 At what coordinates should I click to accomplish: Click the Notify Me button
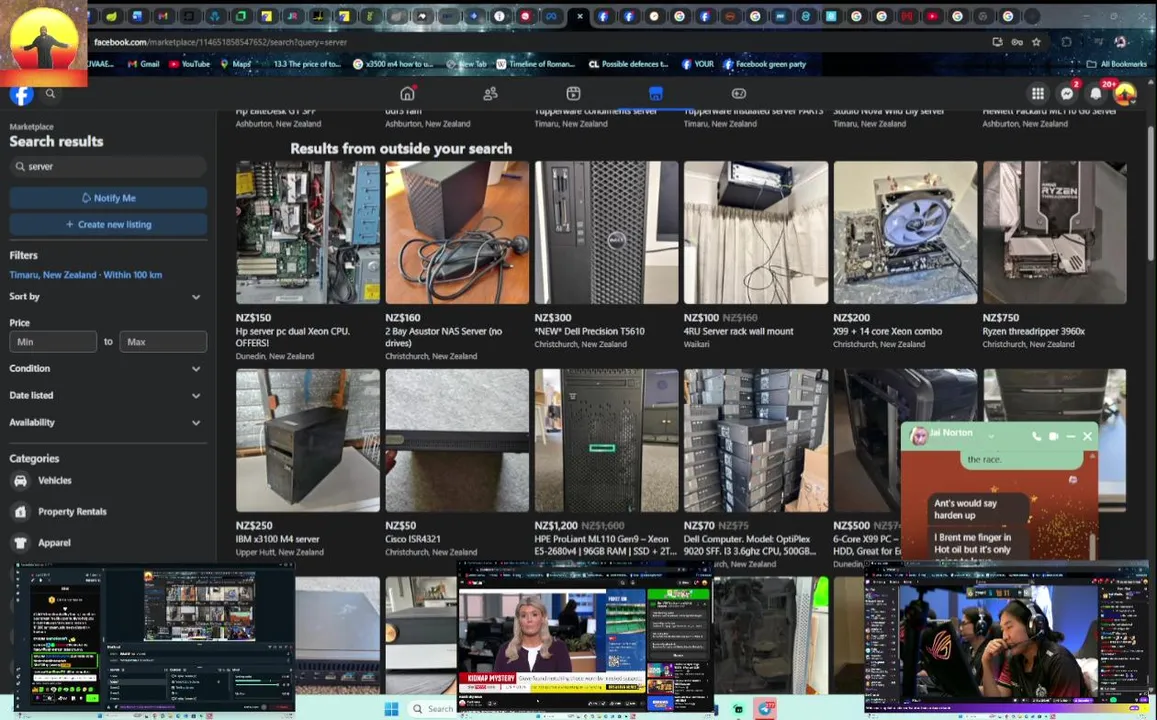(108, 198)
